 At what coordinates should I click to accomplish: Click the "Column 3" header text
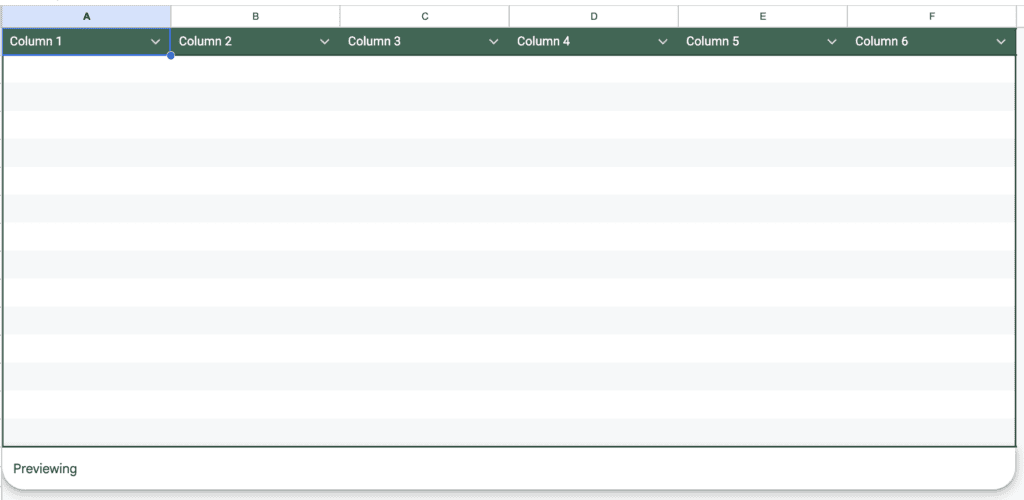click(374, 42)
